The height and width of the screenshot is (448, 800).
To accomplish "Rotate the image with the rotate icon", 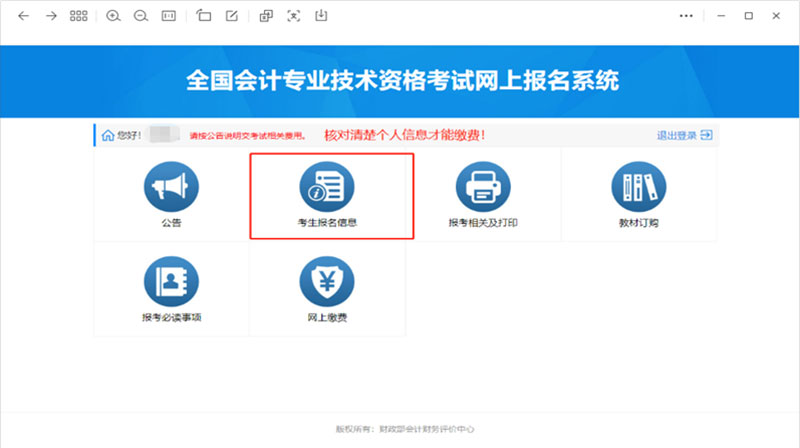I will click(204, 16).
